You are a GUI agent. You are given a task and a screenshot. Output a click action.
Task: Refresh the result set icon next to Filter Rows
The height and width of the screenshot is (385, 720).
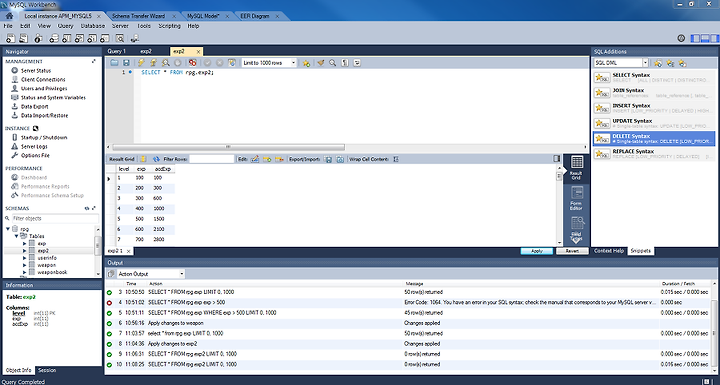coord(156,159)
